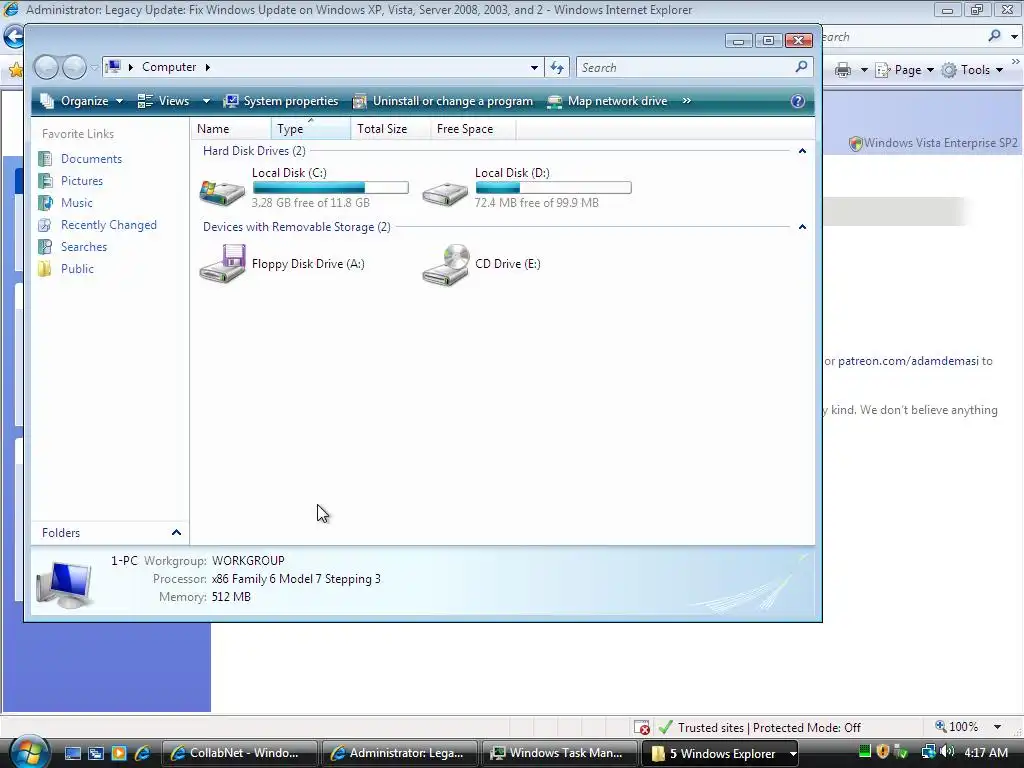Click popup blocked icon in IE status bar

click(x=641, y=728)
